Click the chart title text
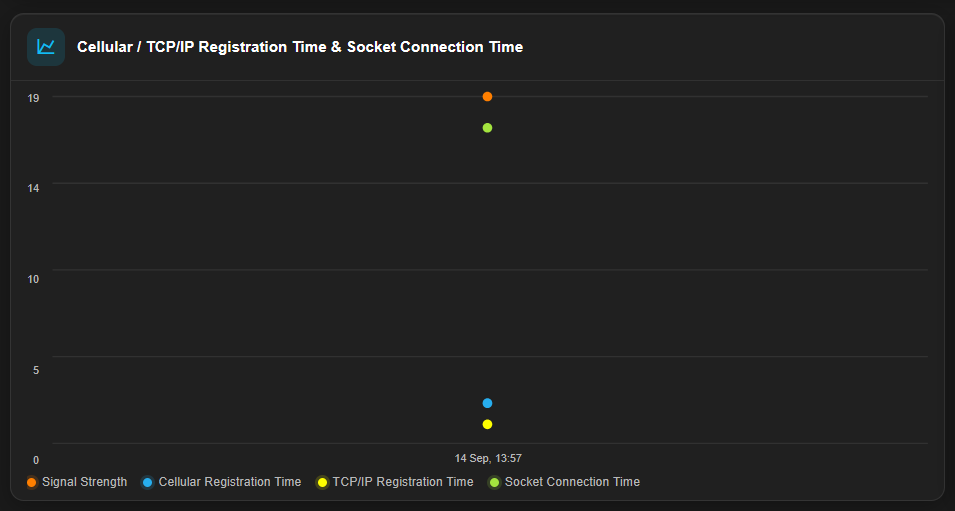The image size is (955, 511). point(300,47)
